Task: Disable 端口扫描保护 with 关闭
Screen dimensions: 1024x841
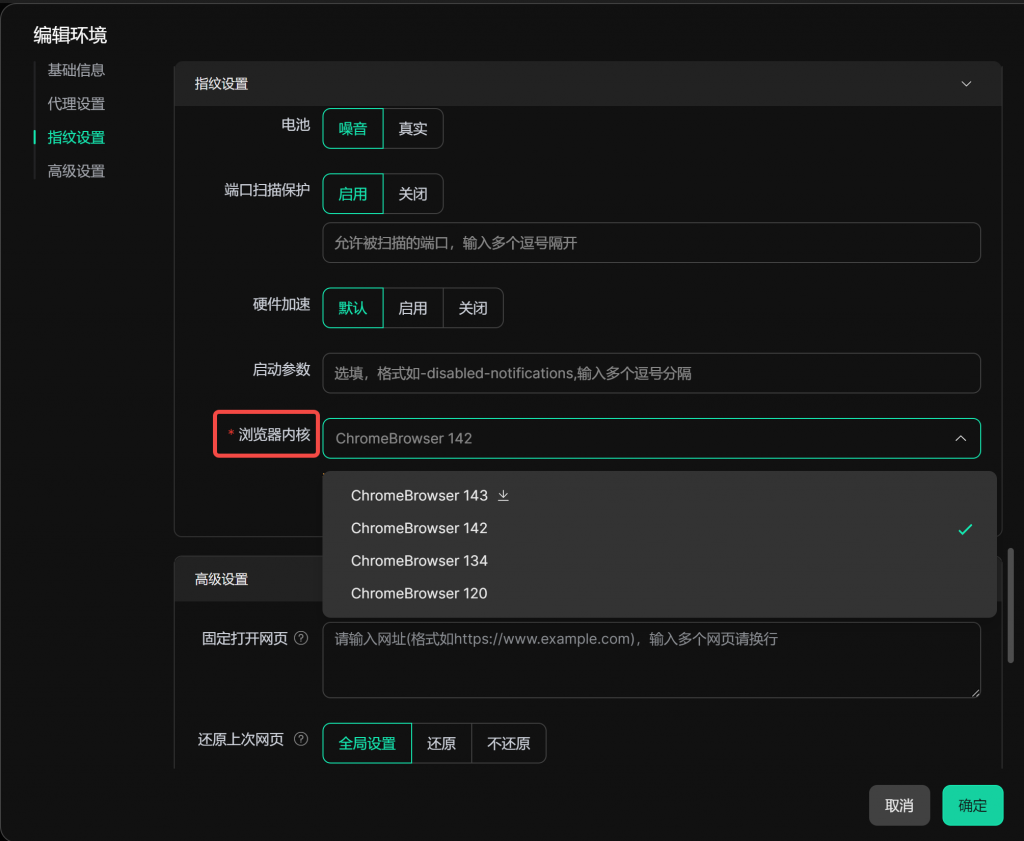Action: pos(413,194)
